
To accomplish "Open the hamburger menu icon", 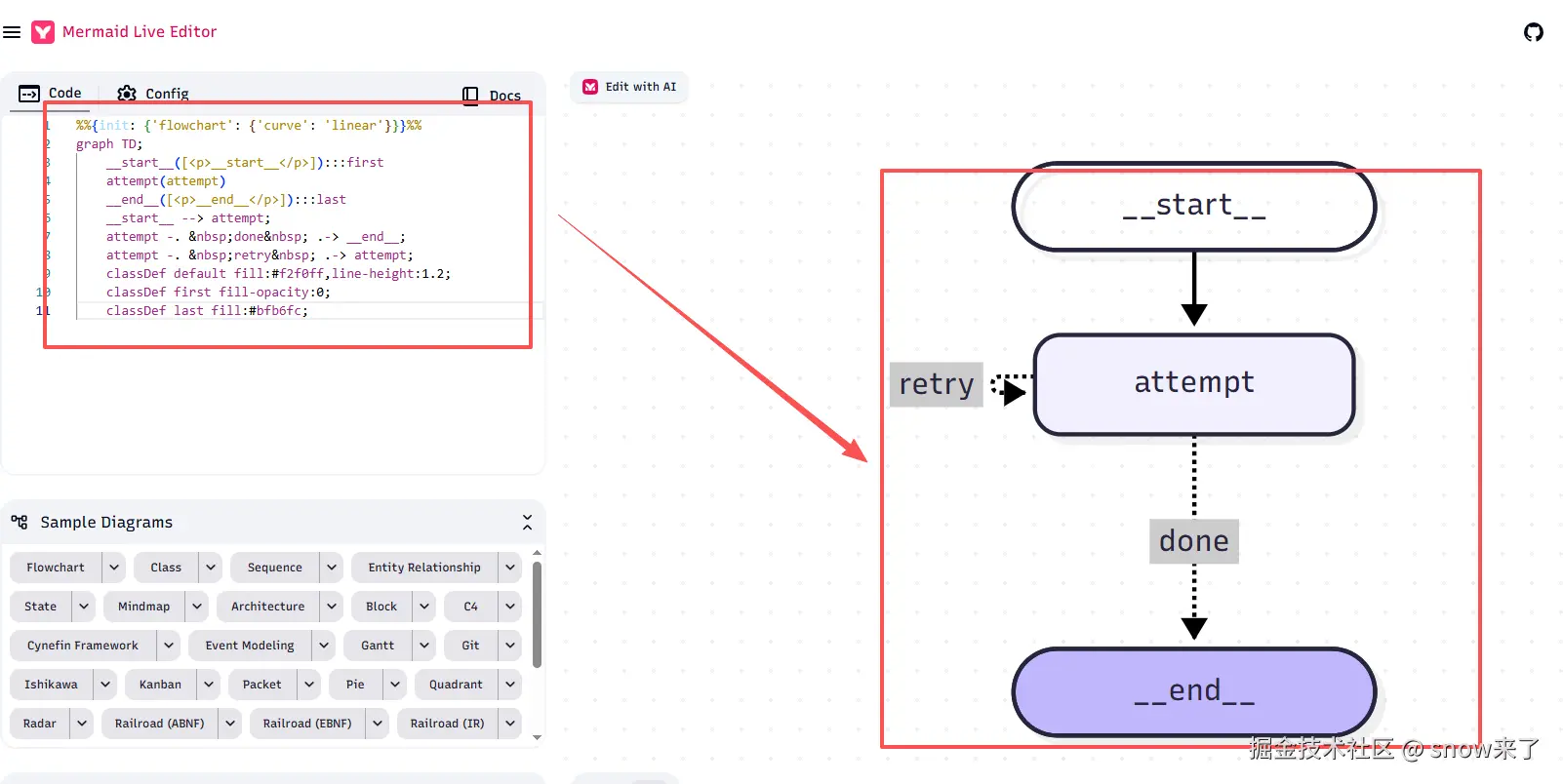I will [12, 32].
